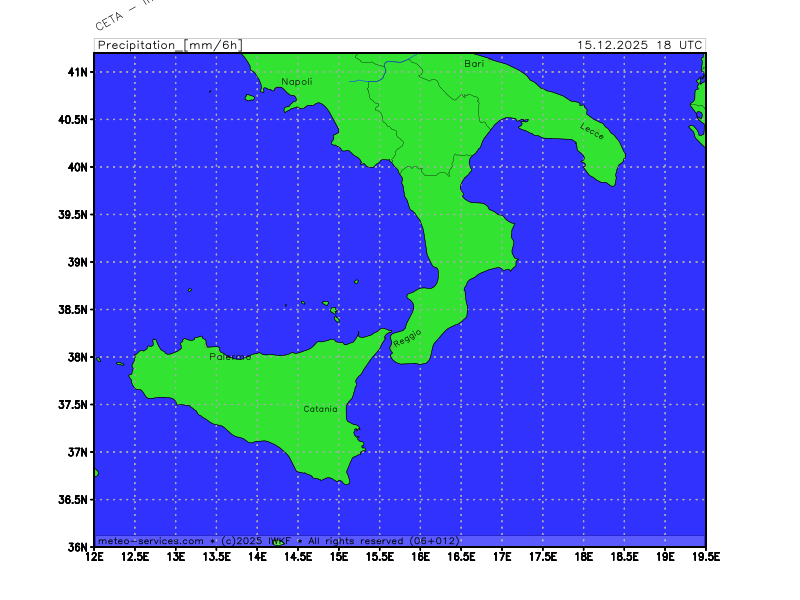
Task: Click the Precipitation [mm/6h] title
Action: (169, 45)
